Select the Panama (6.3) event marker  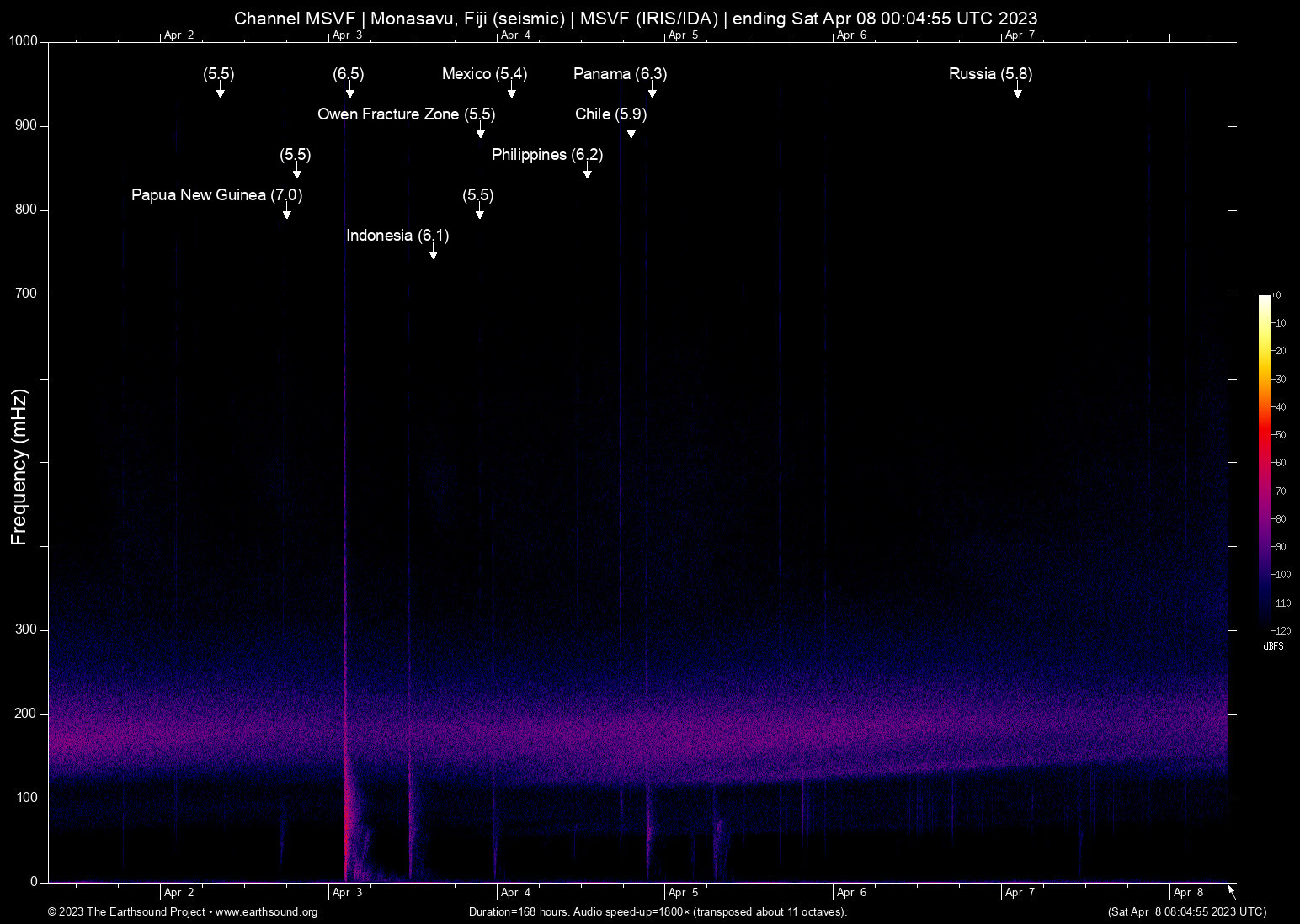pos(621,74)
